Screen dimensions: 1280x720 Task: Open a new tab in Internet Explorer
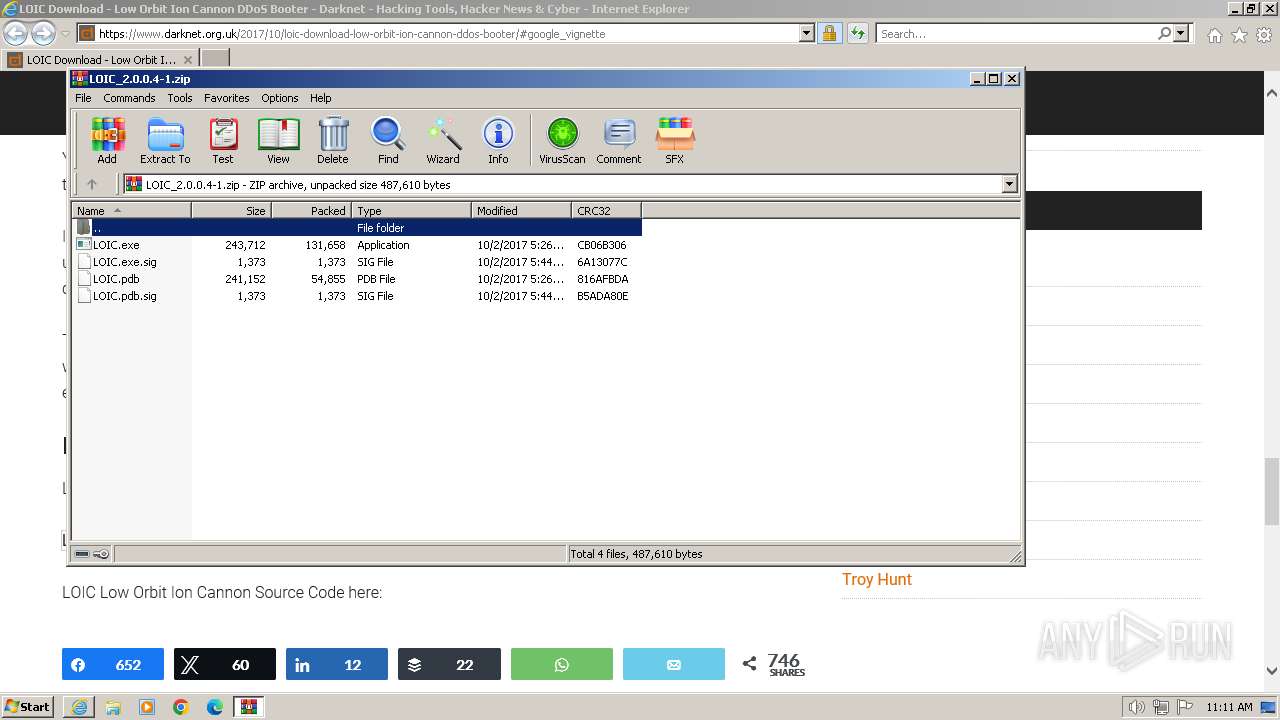coord(215,59)
